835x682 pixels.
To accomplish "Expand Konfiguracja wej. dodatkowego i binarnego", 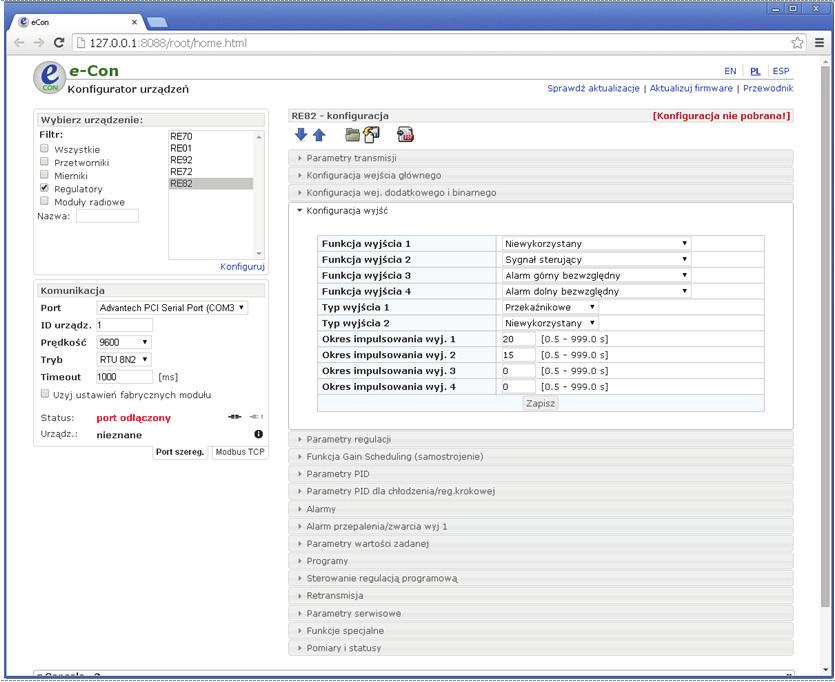I will point(541,192).
